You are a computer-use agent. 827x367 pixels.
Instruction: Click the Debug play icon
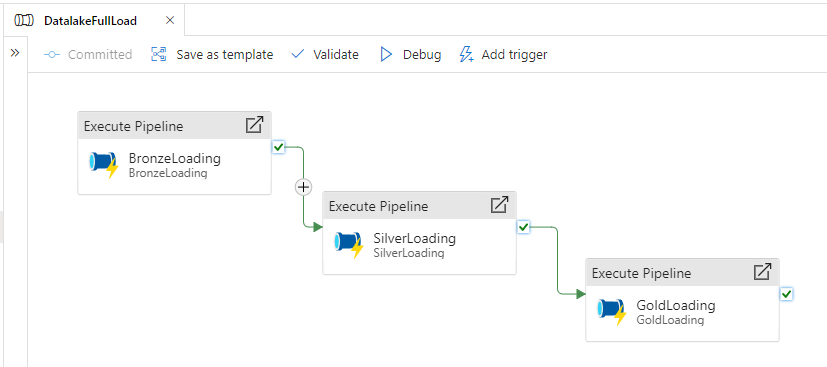click(x=387, y=54)
